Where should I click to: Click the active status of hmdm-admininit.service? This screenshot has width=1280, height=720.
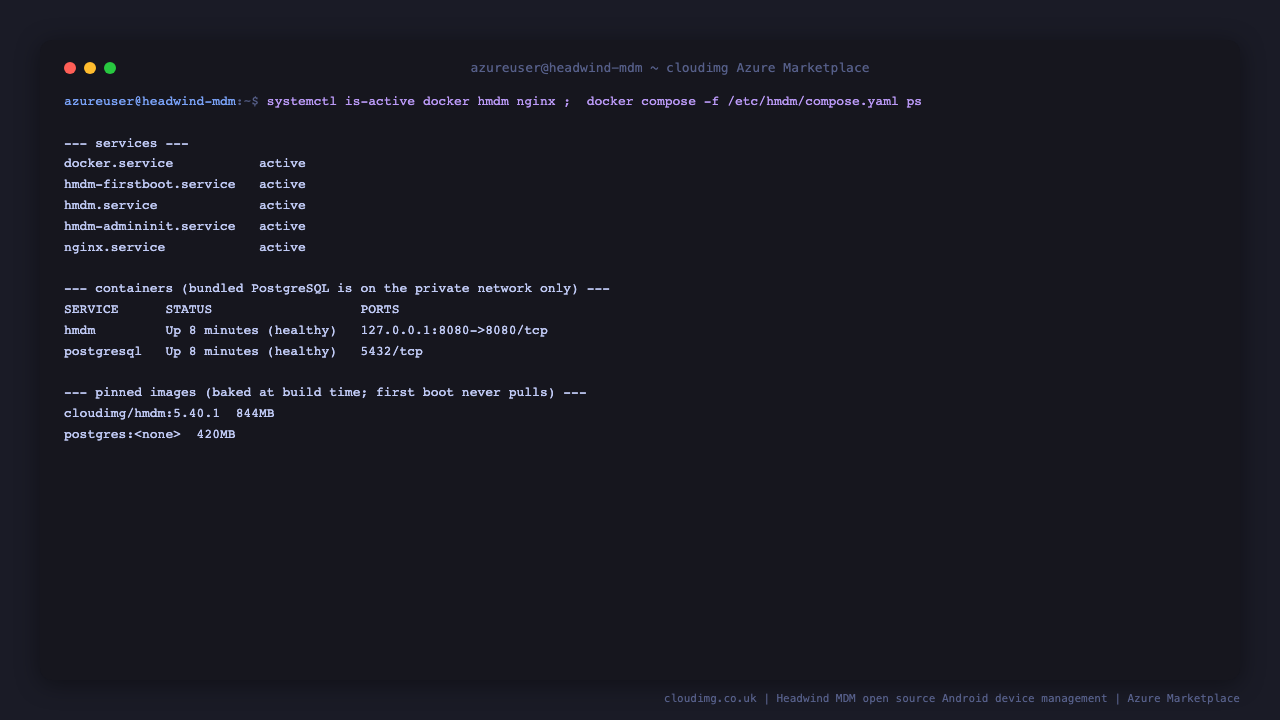click(x=282, y=227)
